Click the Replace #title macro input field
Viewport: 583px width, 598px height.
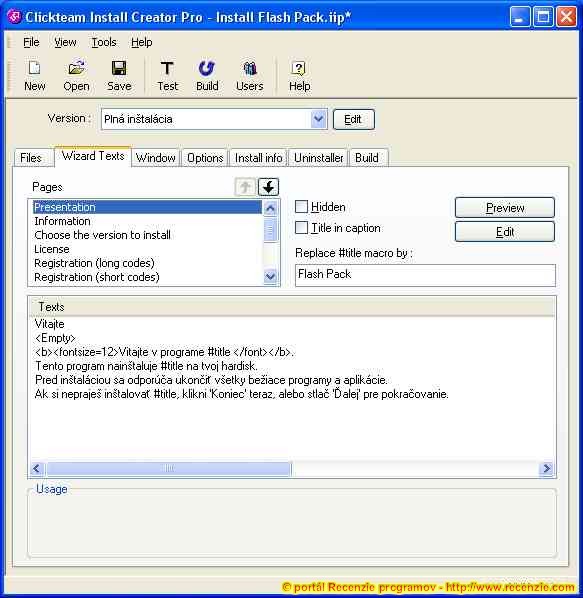[425, 275]
